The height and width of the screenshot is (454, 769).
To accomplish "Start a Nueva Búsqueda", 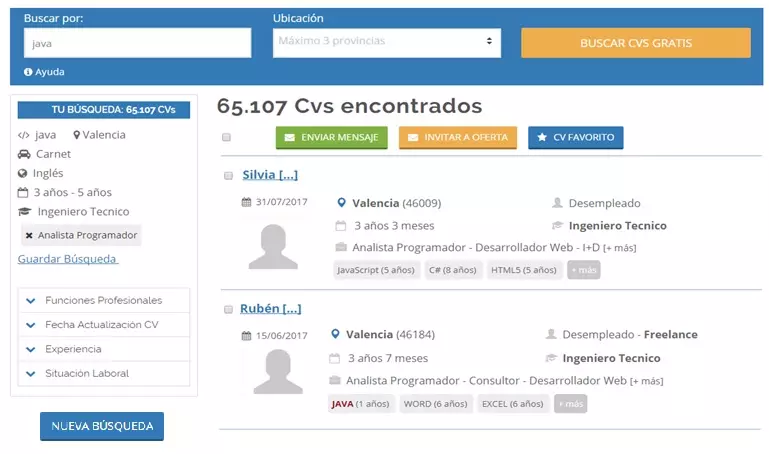I will (x=102, y=426).
